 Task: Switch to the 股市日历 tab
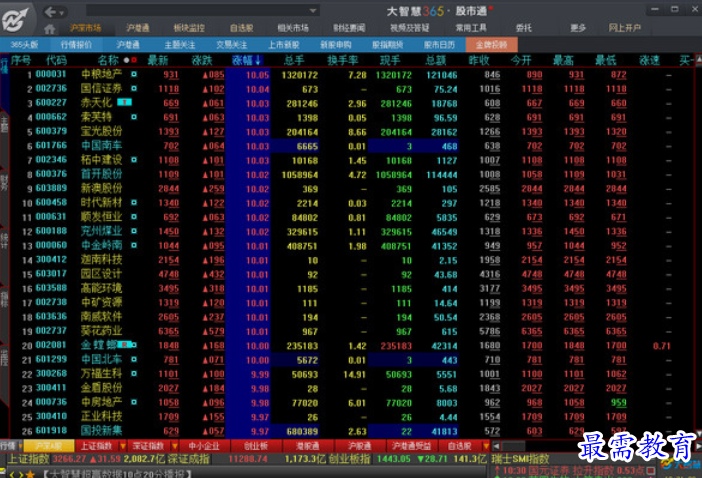pyautogui.click(x=439, y=45)
